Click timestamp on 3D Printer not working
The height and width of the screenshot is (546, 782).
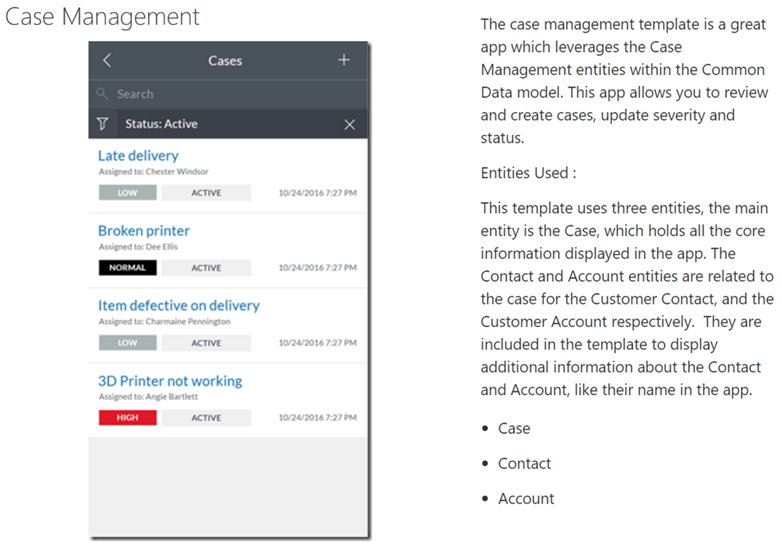point(317,418)
